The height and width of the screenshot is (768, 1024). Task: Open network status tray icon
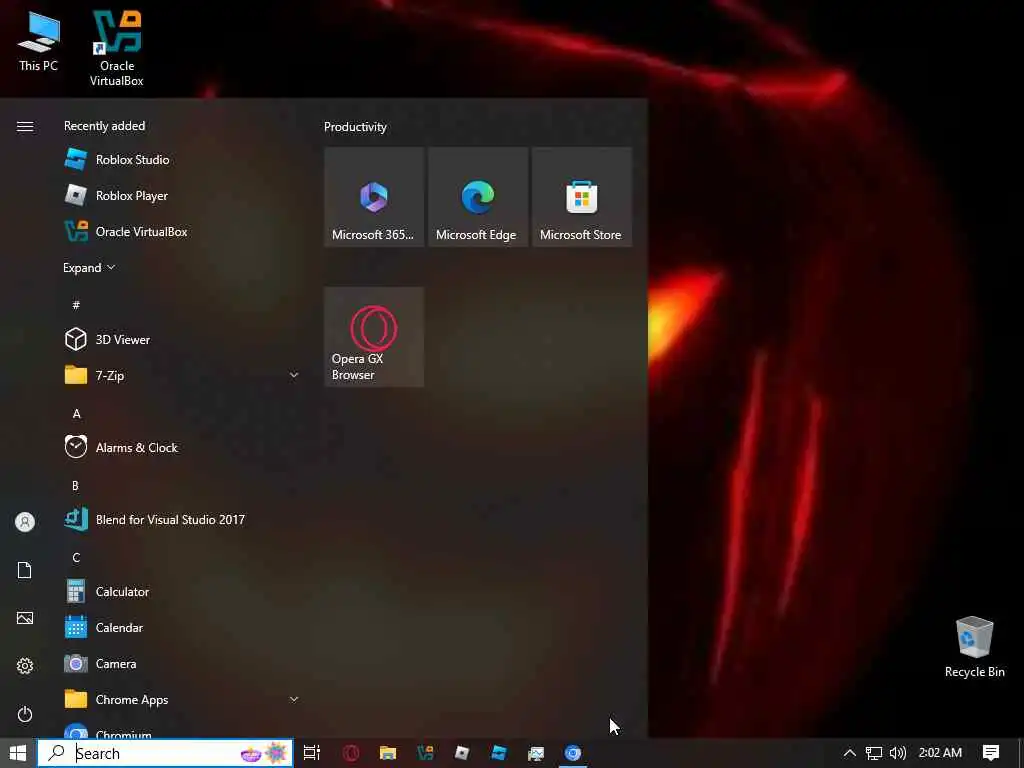[874, 753]
